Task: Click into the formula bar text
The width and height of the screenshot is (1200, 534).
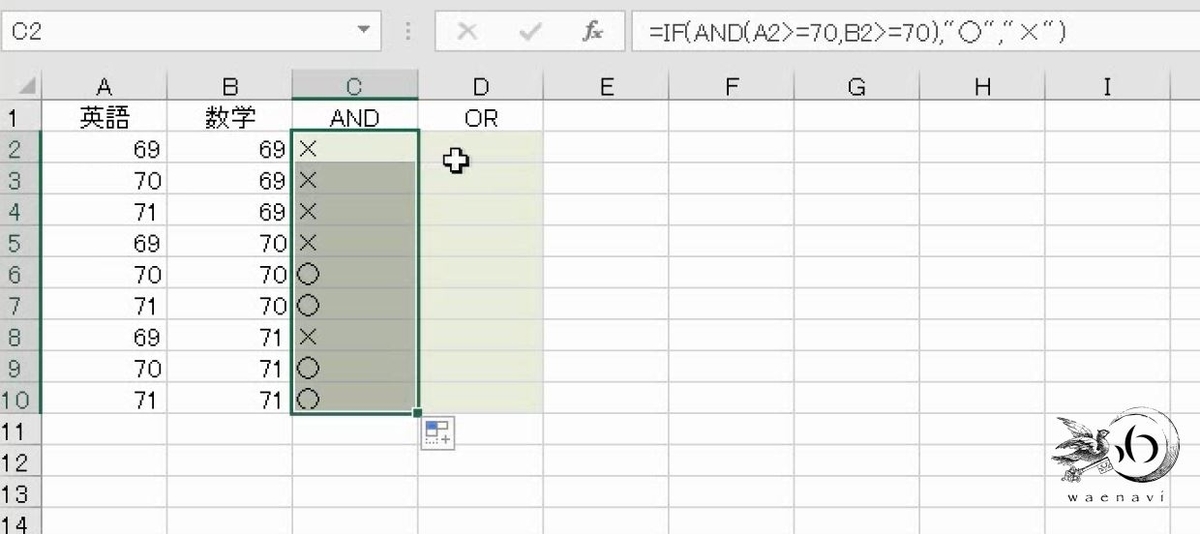Action: [910, 32]
